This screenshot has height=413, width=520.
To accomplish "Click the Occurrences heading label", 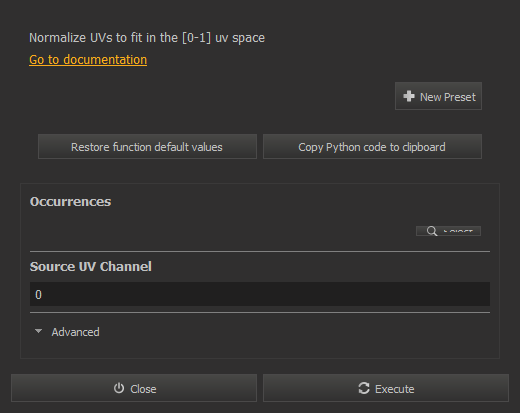I will tap(70, 202).
